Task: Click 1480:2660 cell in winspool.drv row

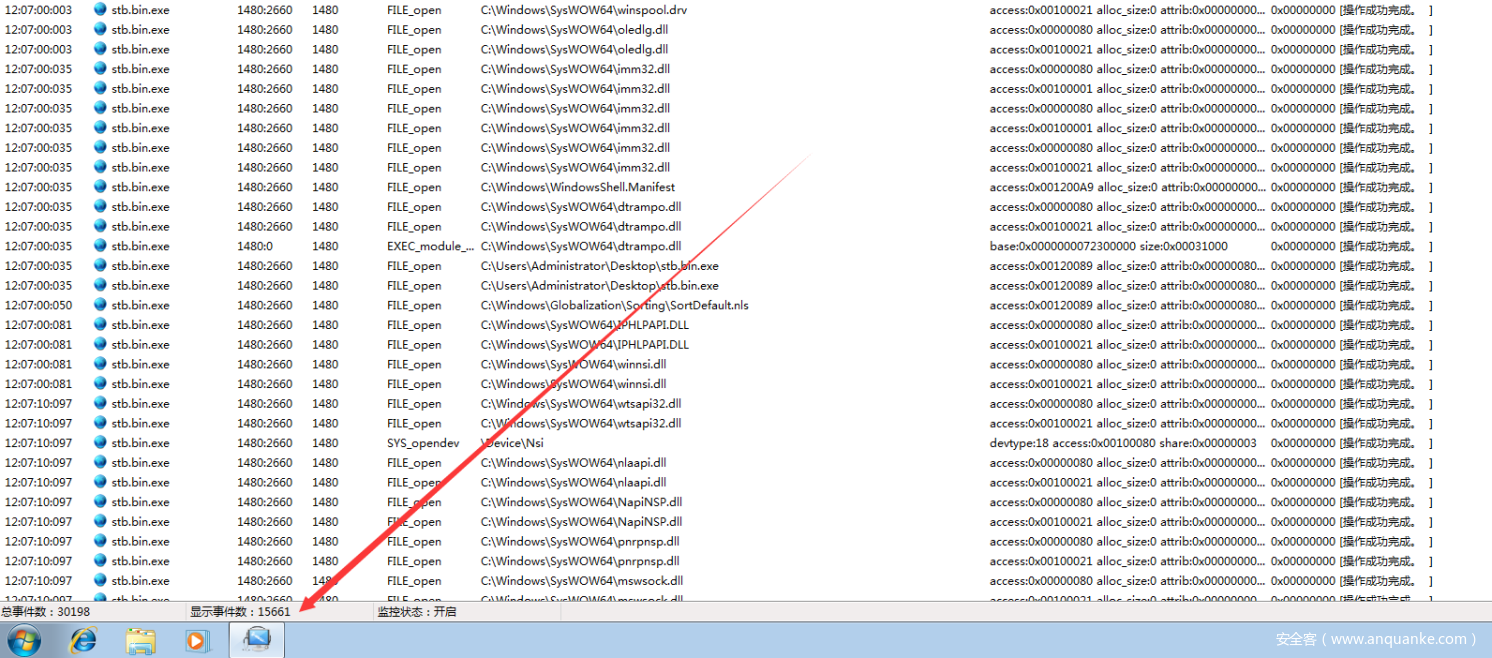Action: [x=265, y=10]
